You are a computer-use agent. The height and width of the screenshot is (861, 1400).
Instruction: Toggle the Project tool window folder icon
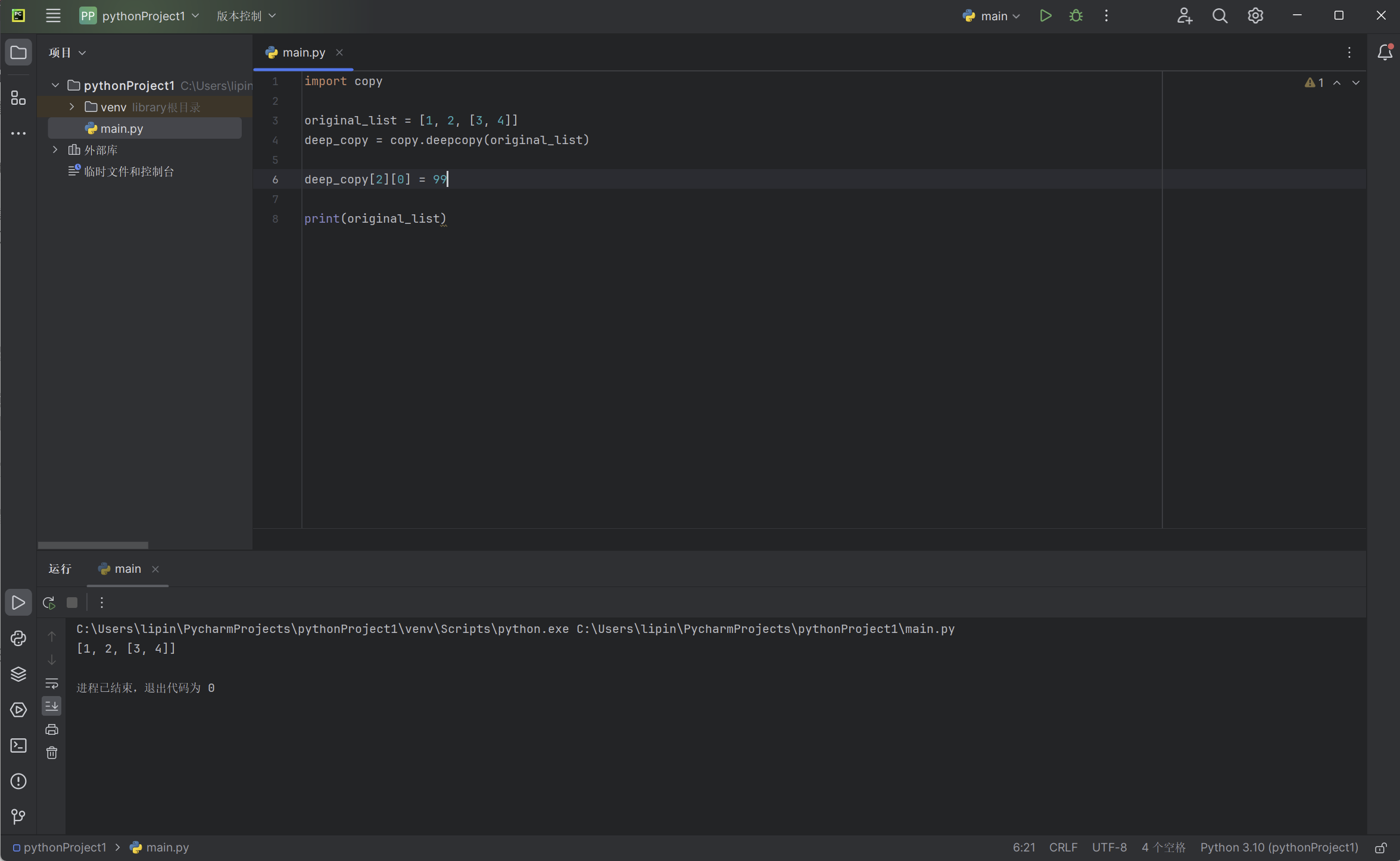(x=18, y=53)
